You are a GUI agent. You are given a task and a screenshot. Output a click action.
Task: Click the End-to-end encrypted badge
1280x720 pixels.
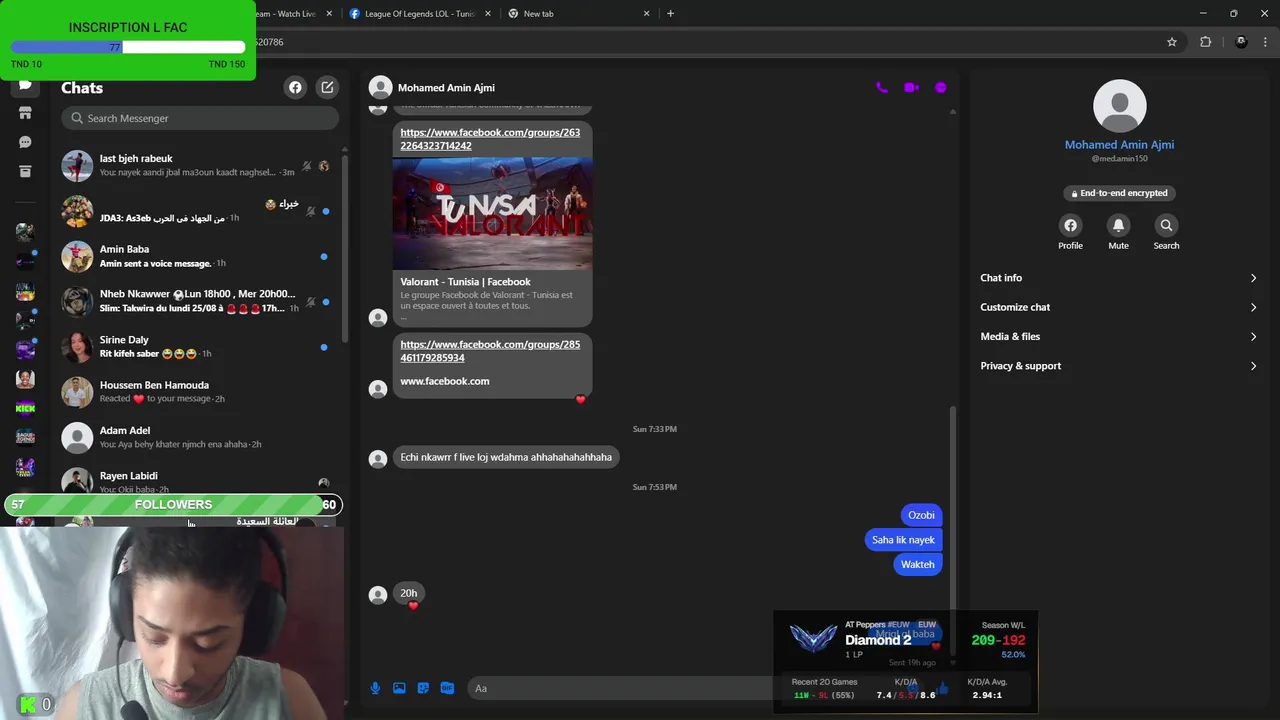[x=1119, y=193]
